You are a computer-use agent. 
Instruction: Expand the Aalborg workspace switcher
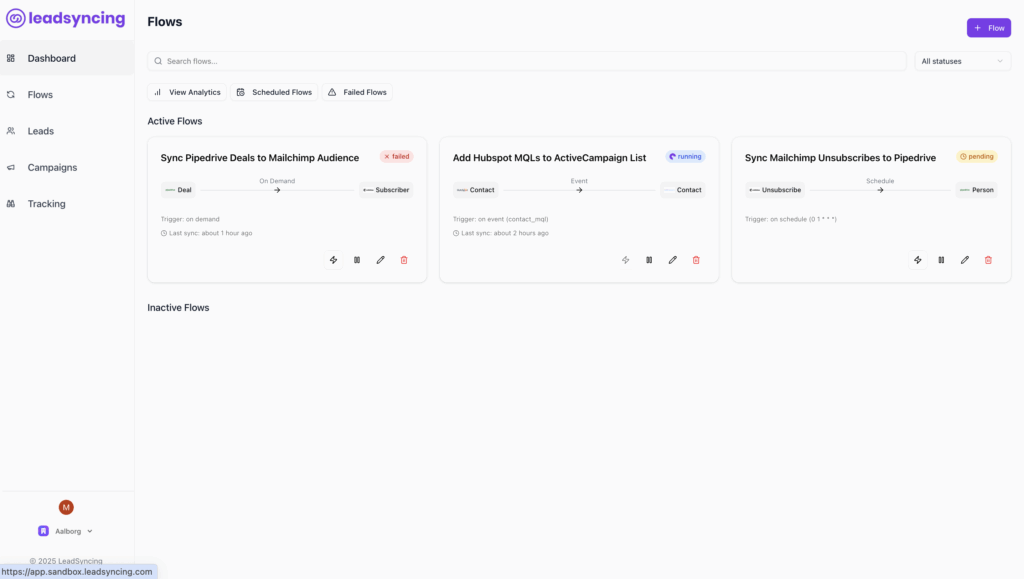pos(65,531)
